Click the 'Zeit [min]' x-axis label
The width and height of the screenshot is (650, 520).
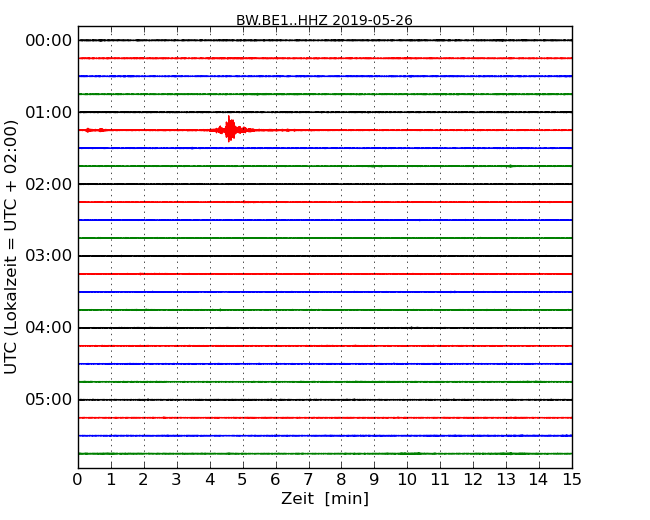(x=325, y=498)
